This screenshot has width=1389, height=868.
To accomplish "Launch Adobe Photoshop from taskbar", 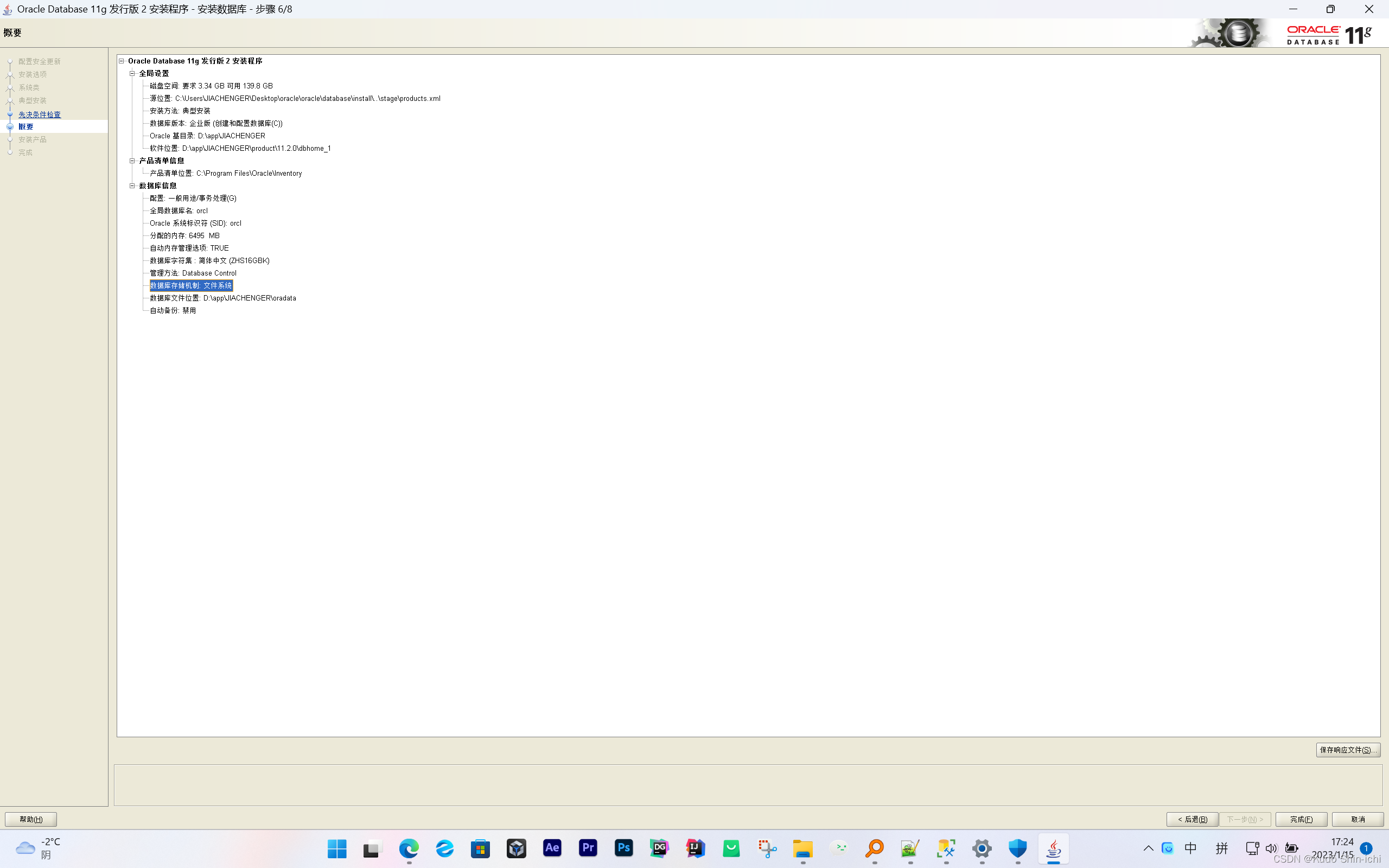I will [x=624, y=848].
